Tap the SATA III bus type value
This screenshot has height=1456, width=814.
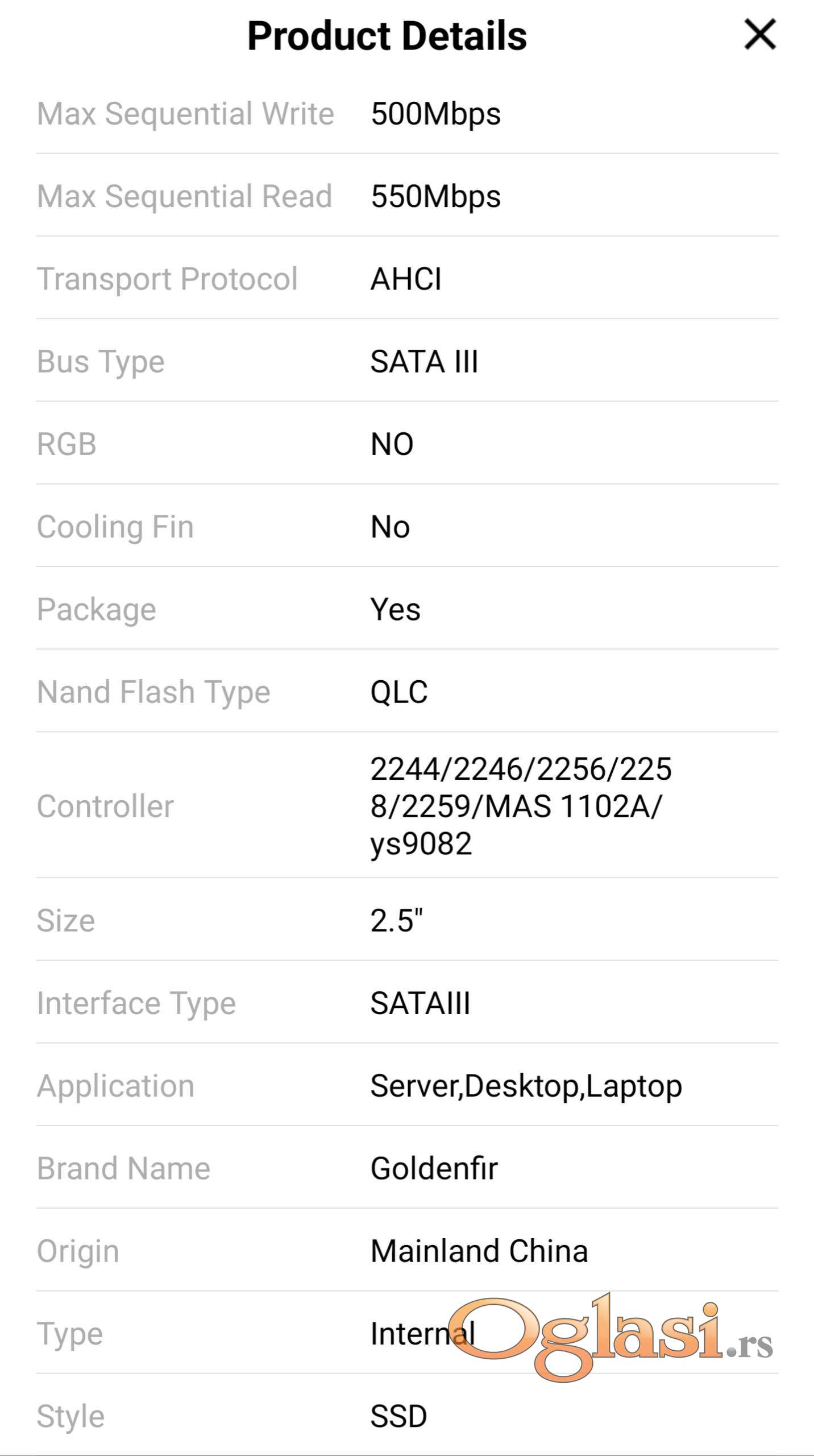[x=424, y=362]
